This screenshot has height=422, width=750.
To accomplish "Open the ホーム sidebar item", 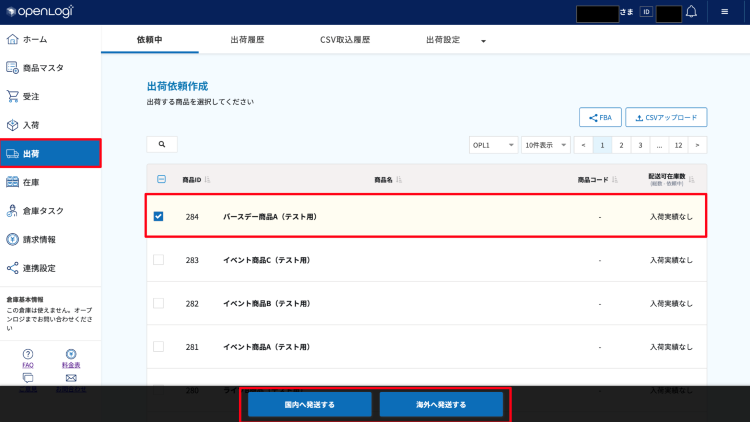I will [x=50, y=39].
